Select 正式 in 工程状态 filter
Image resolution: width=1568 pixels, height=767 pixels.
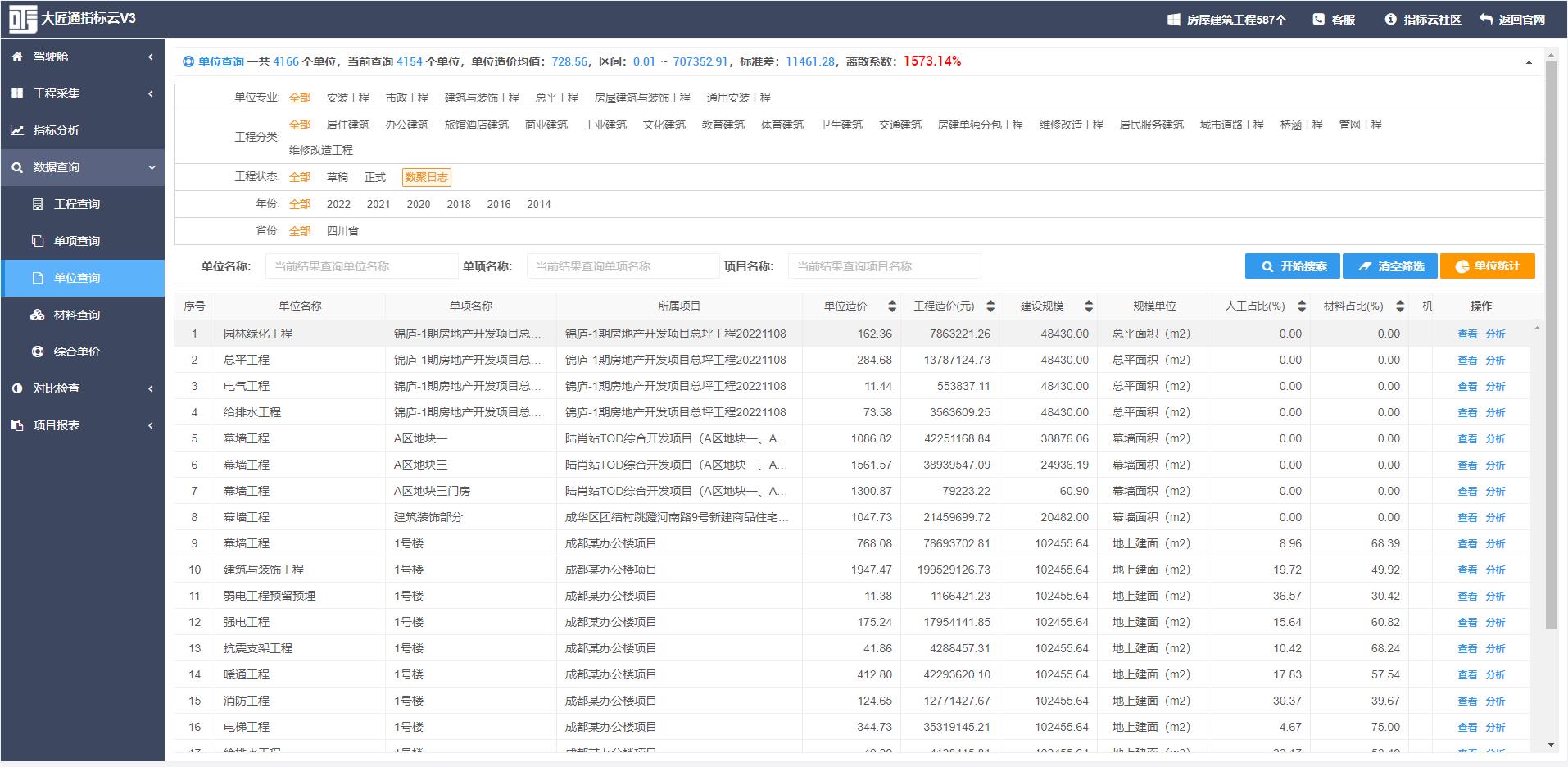[375, 177]
